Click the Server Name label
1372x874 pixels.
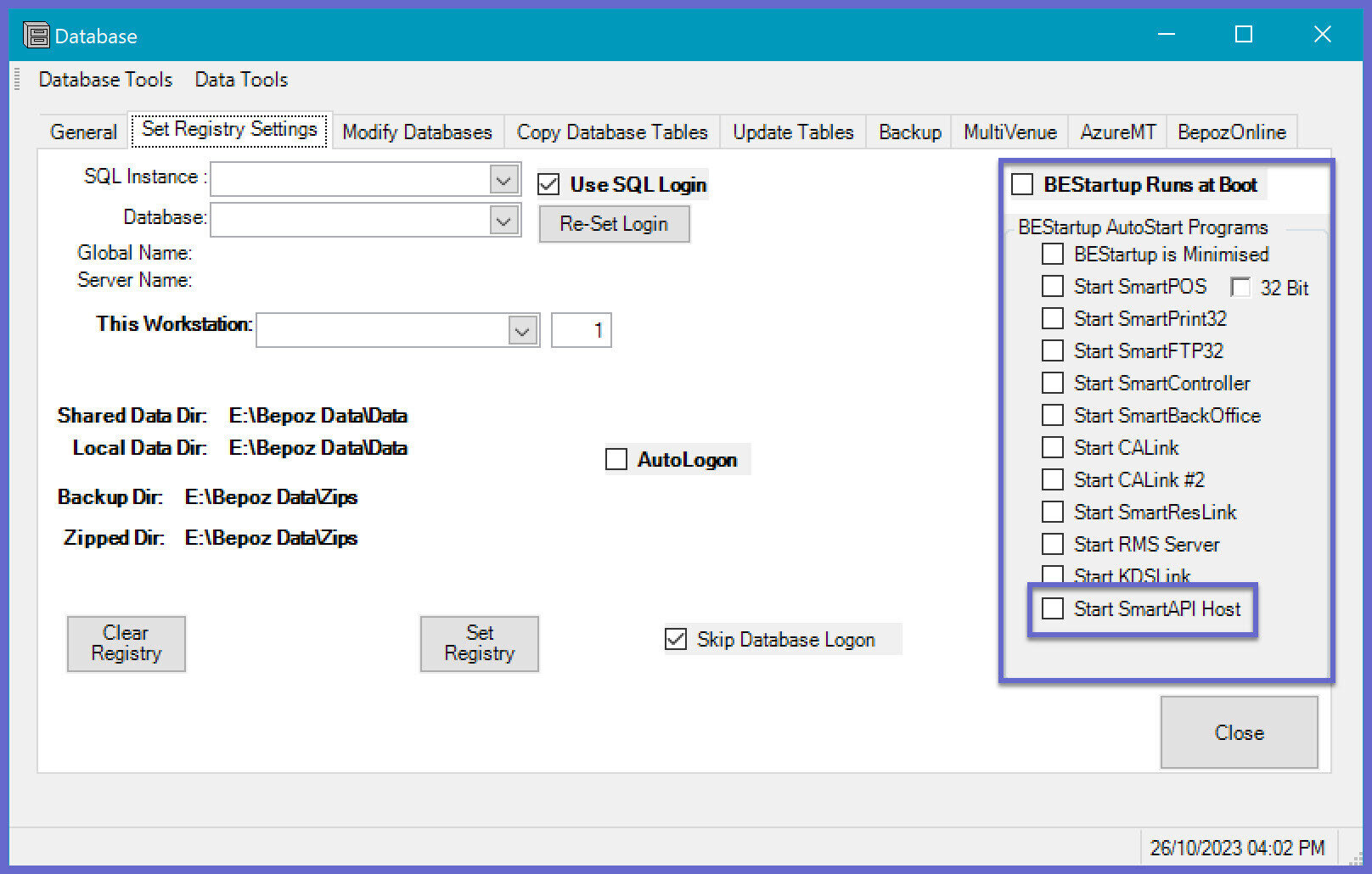[x=134, y=280]
